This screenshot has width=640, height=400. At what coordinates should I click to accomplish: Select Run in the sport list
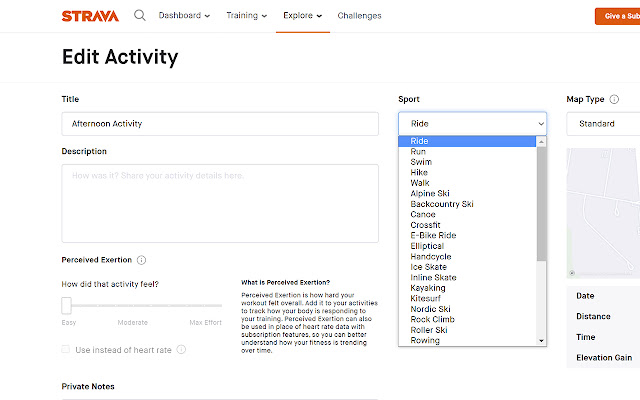click(467, 151)
